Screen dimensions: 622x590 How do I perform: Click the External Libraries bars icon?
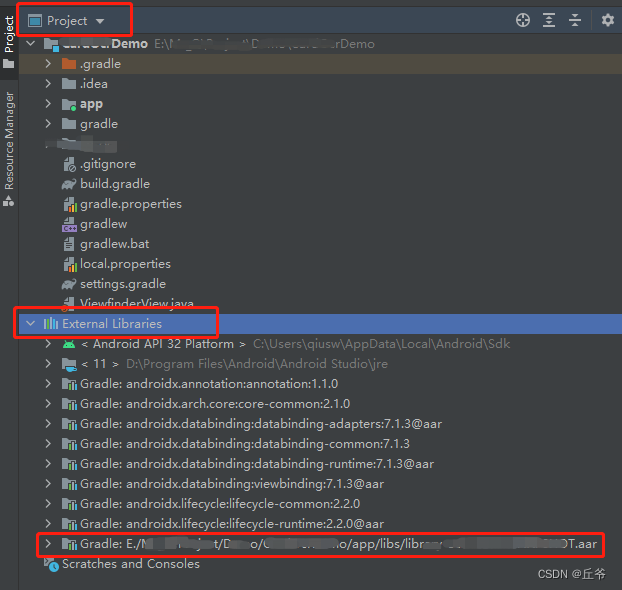(x=51, y=323)
